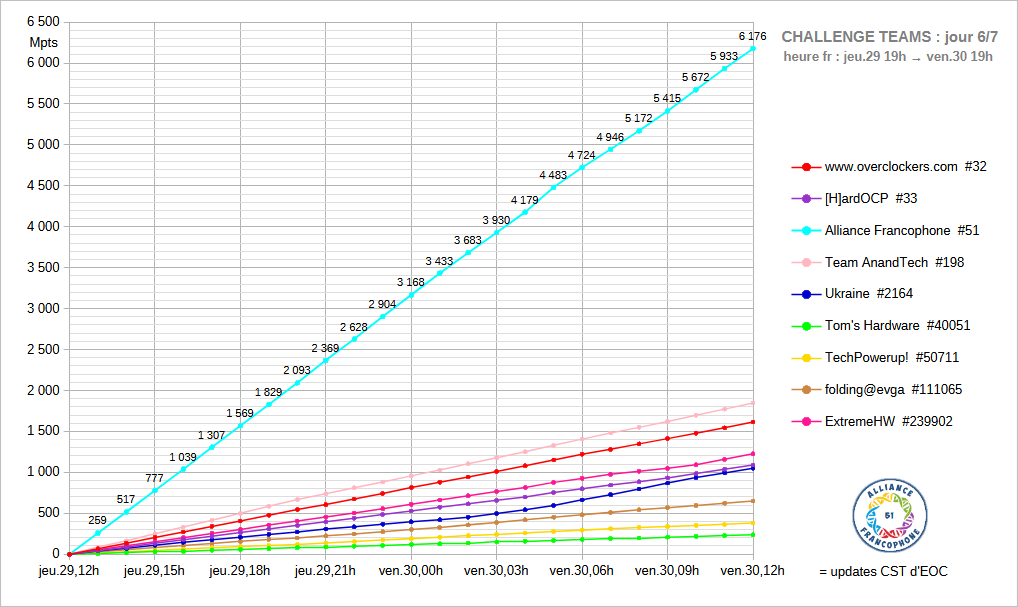Click the yellow TechPowerup! legend marker
The height and width of the screenshot is (607, 1018).
[x=806, y=358]
